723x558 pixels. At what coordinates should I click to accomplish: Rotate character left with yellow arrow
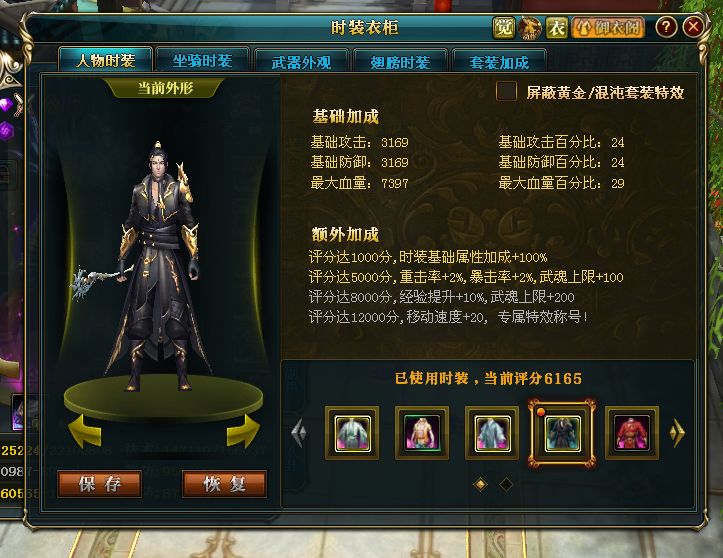86,431
